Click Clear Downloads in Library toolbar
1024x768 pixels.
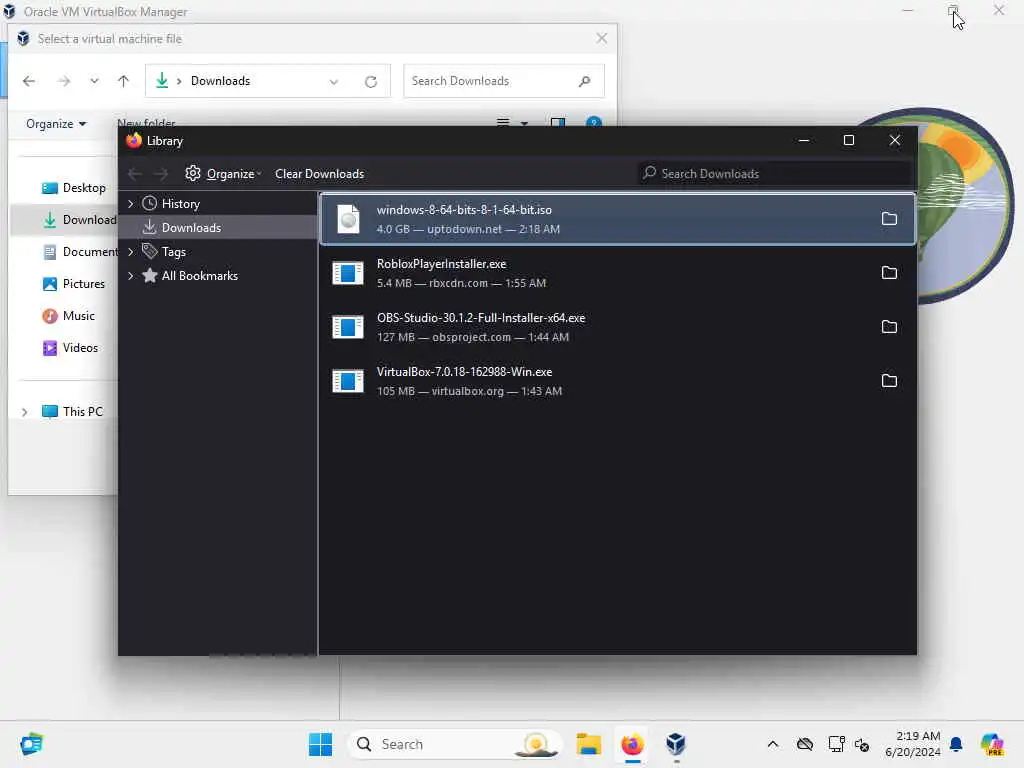(319, 174)
